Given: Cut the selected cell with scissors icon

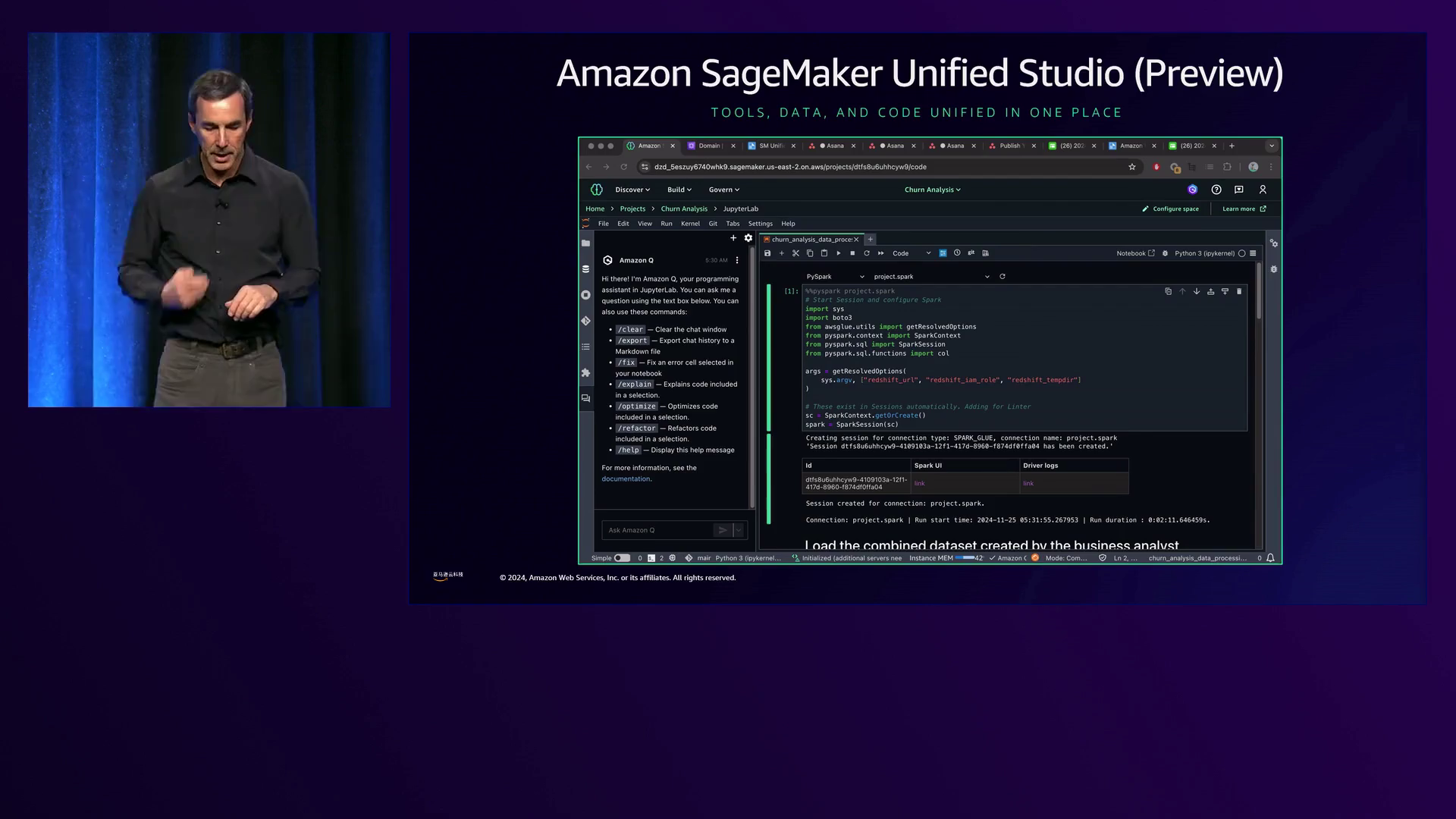Looking at the screenshot, I should 795,253.
